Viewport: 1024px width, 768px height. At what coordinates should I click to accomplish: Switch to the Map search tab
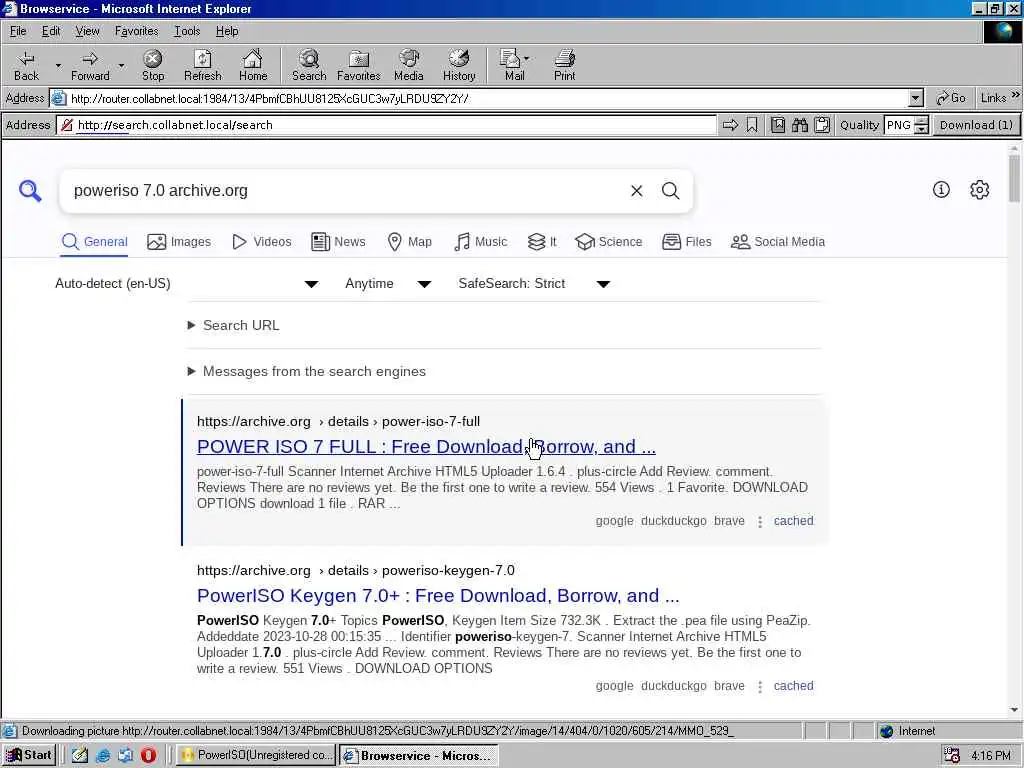pyautogui.click(x=409, y=242)
